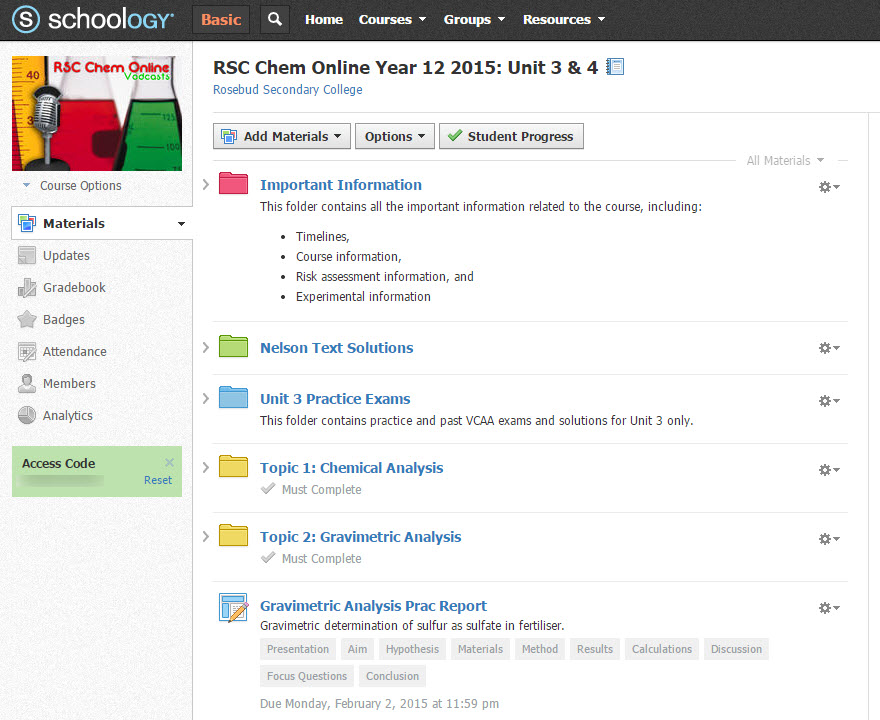Open the Groups menu
The image size is (880, 720).
[x=474, y=20]
